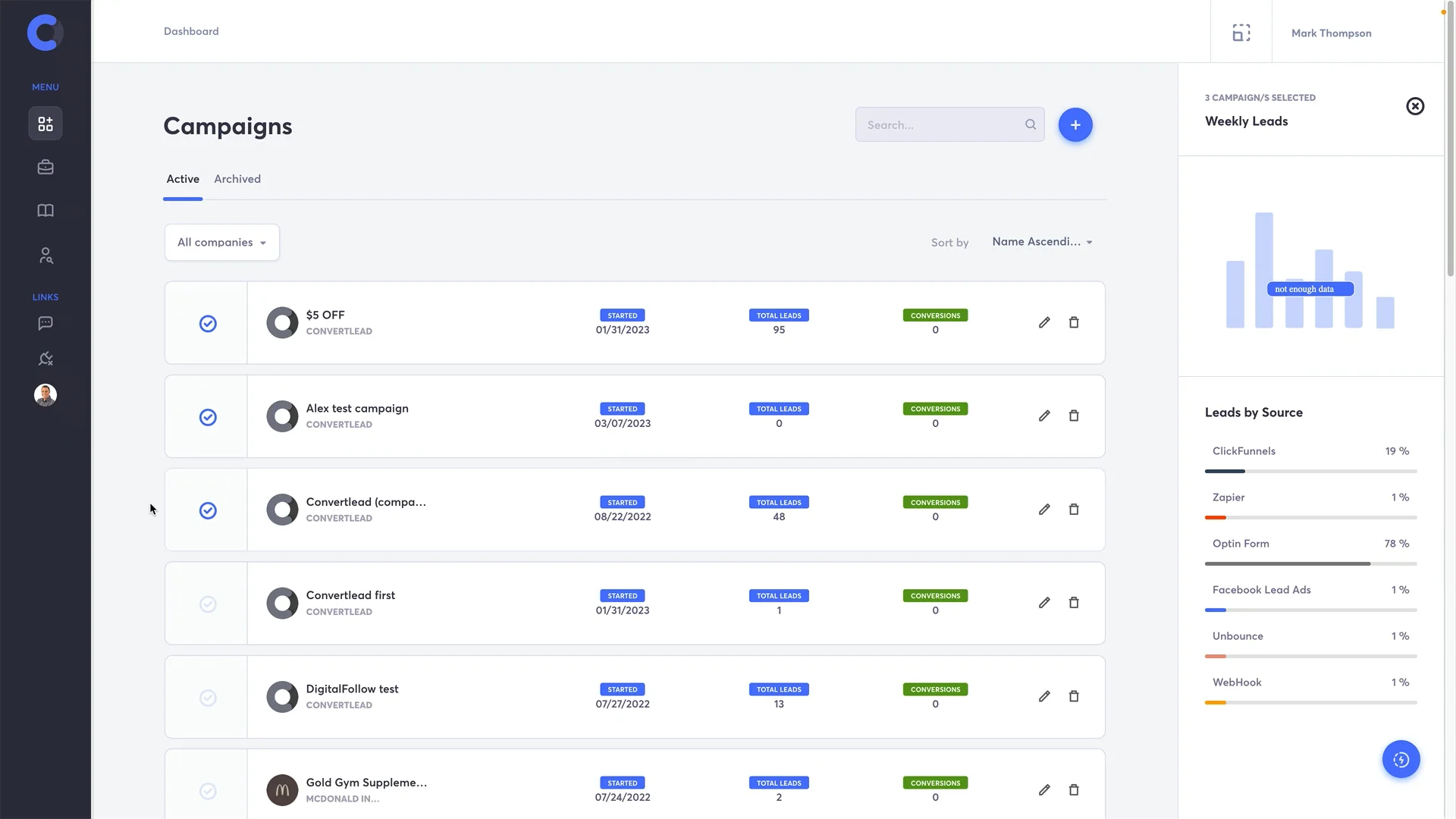Click the magnifier icon in search box

1031,124
